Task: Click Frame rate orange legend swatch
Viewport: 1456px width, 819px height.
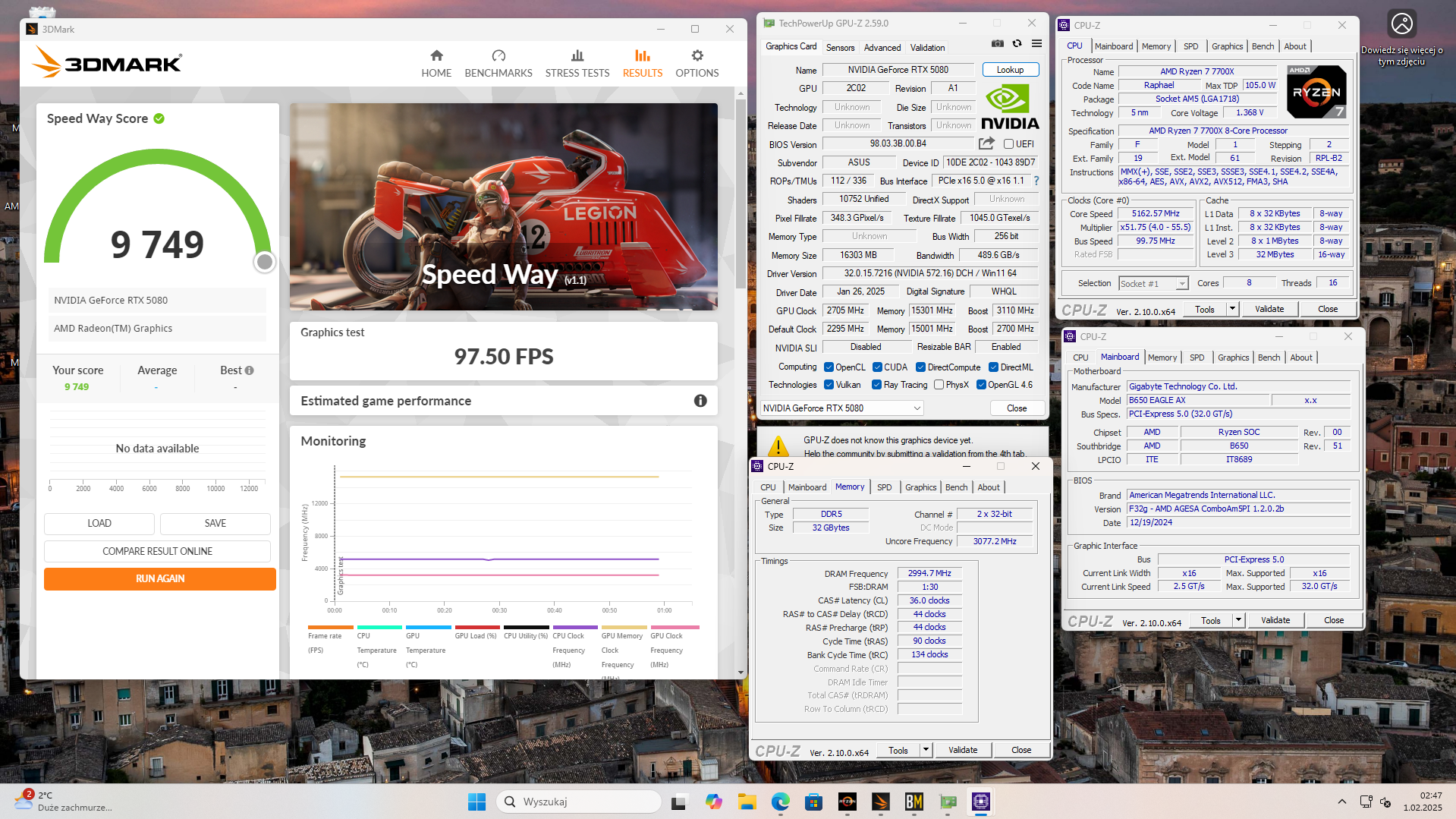Action: 331,627
